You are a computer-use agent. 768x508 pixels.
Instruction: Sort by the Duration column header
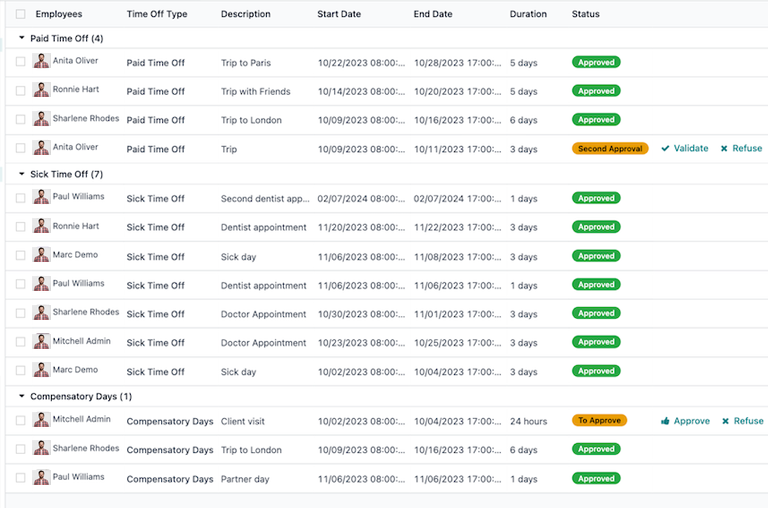(x=528, y=15)
